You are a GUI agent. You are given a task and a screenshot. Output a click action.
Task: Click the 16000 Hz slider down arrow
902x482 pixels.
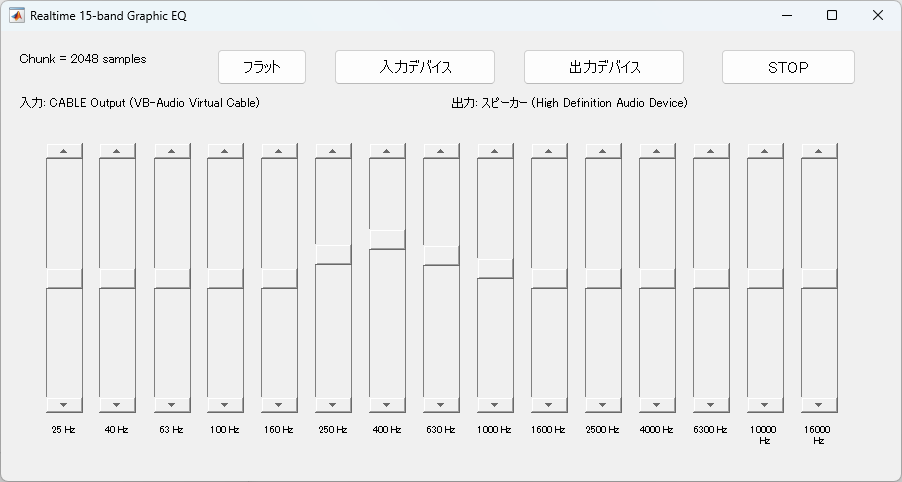point(819,405)
